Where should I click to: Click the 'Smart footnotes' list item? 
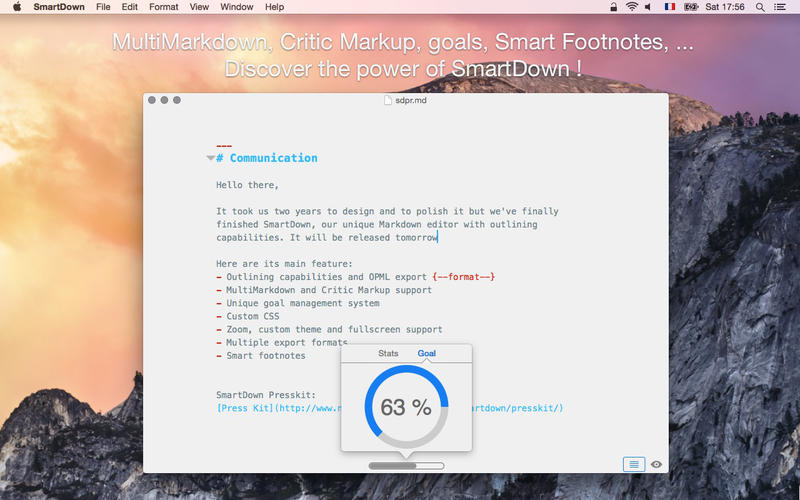(x=266, y=356)
